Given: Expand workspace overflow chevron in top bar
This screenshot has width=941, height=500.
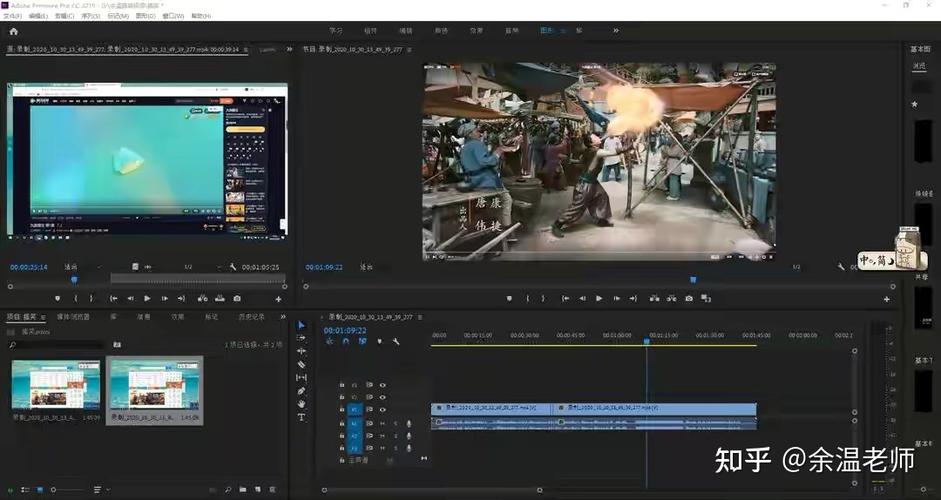Looking at the screenshot, I should pos(616,31).
